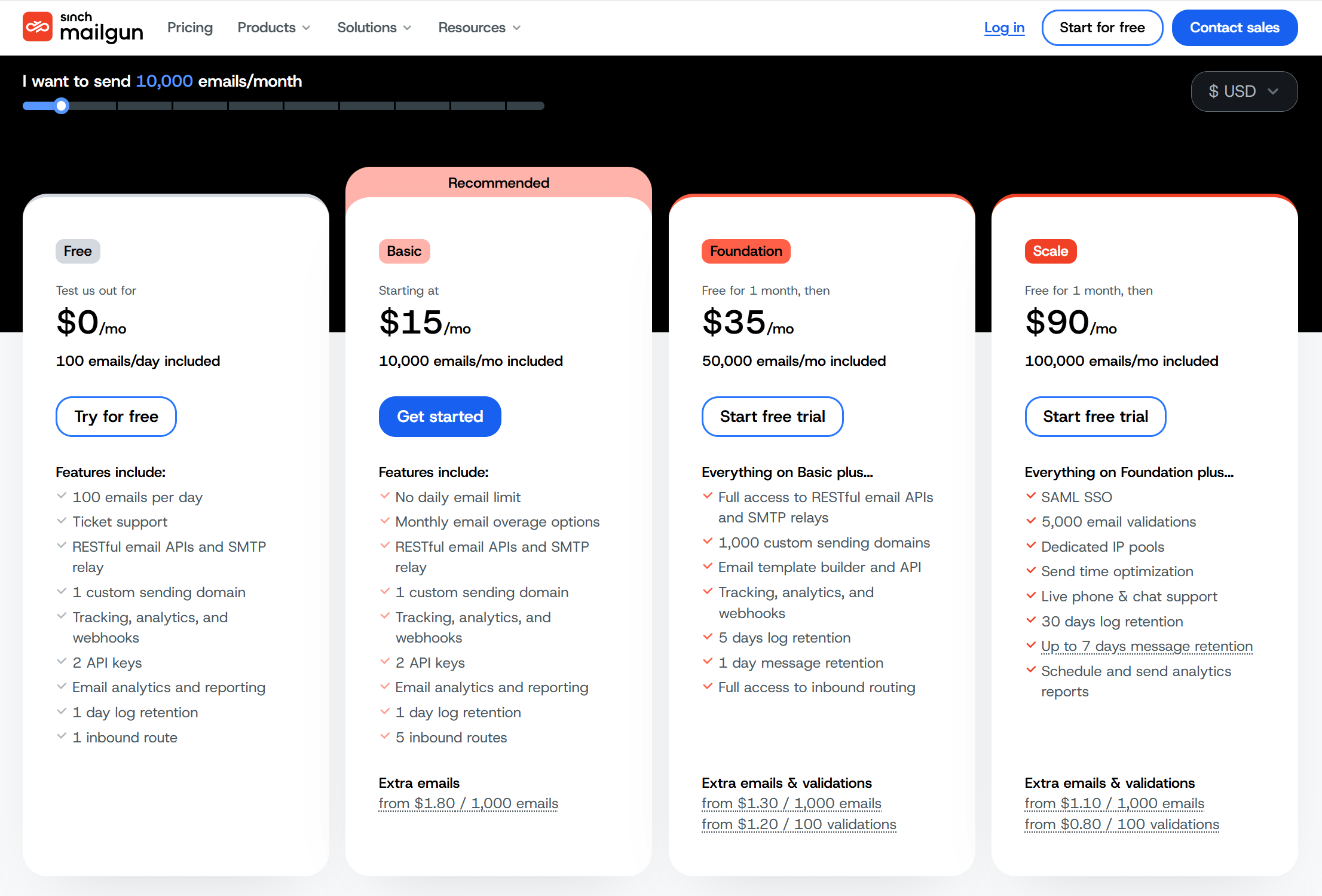
Task: Click the $15/mo Basic price
Action: click(425, 323)
